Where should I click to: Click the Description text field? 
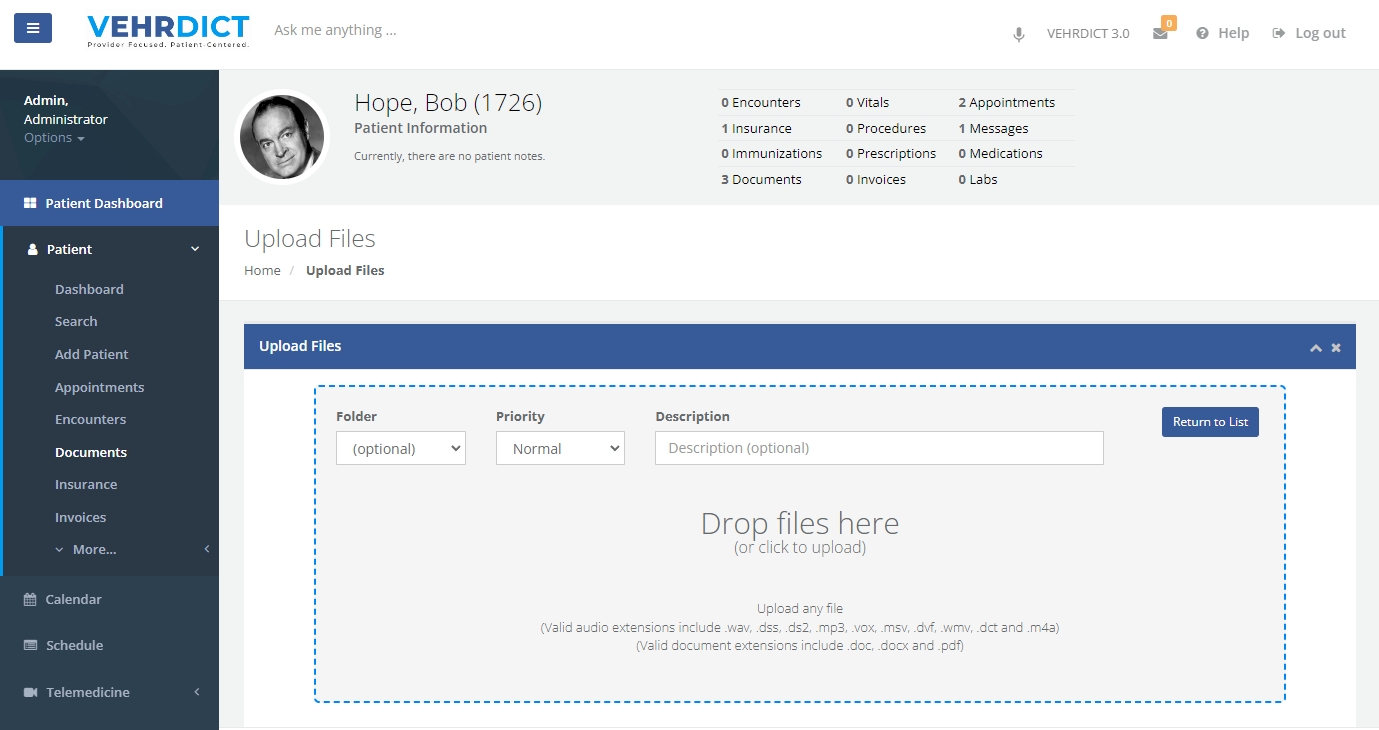(879, 448)
